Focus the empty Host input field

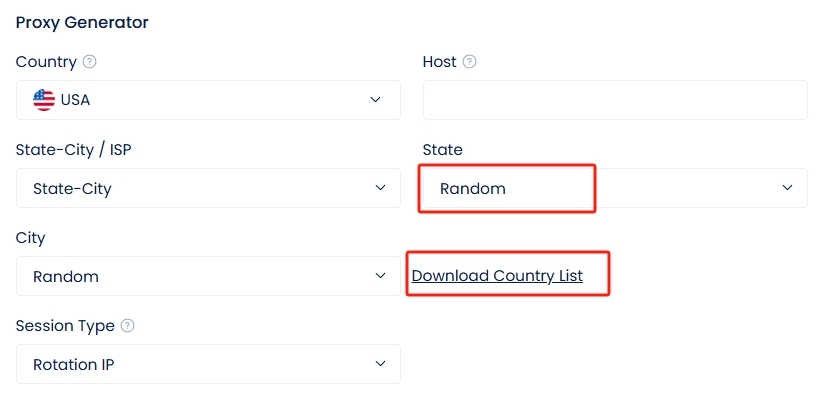[615, 100]
